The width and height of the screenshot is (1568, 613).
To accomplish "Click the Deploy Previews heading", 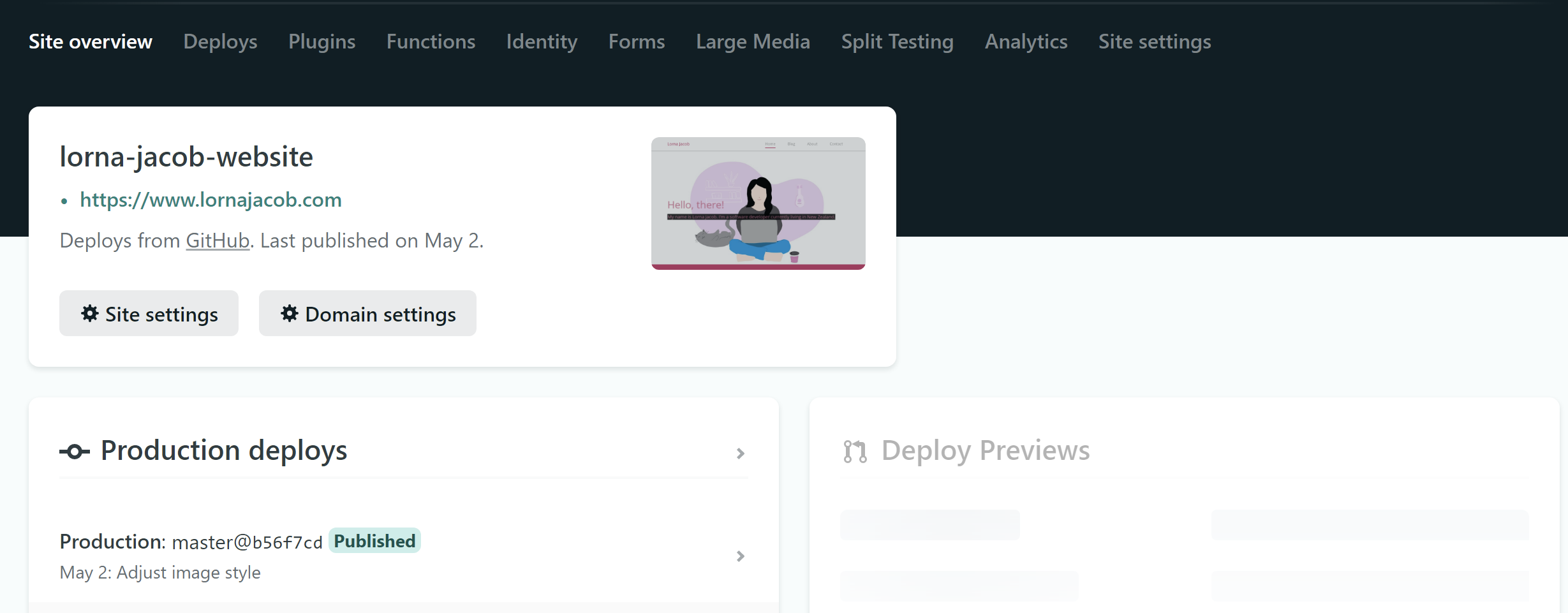I will pyautogui.click(x=986, y=450).
